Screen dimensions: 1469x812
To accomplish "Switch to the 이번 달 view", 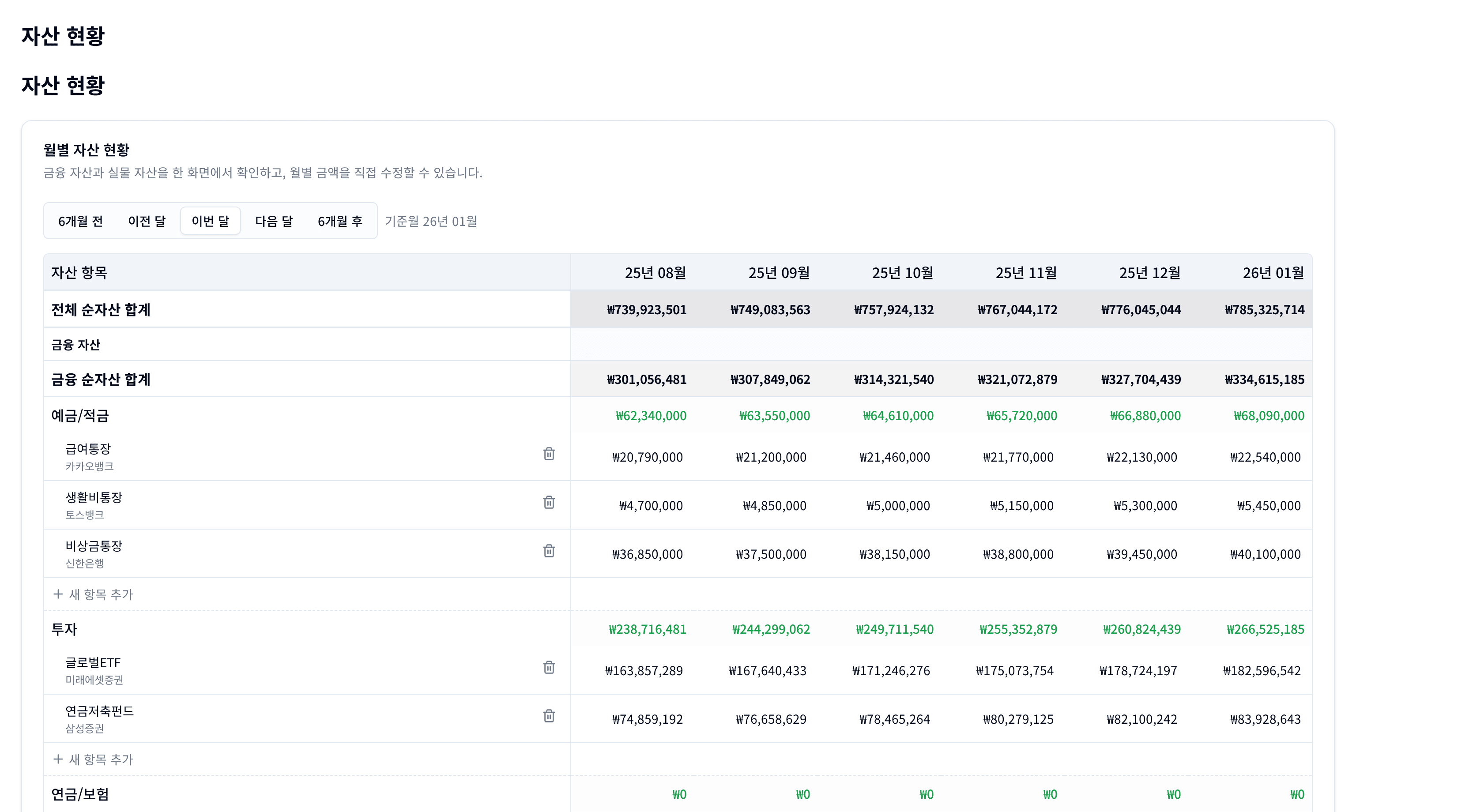I will [211, 221].
